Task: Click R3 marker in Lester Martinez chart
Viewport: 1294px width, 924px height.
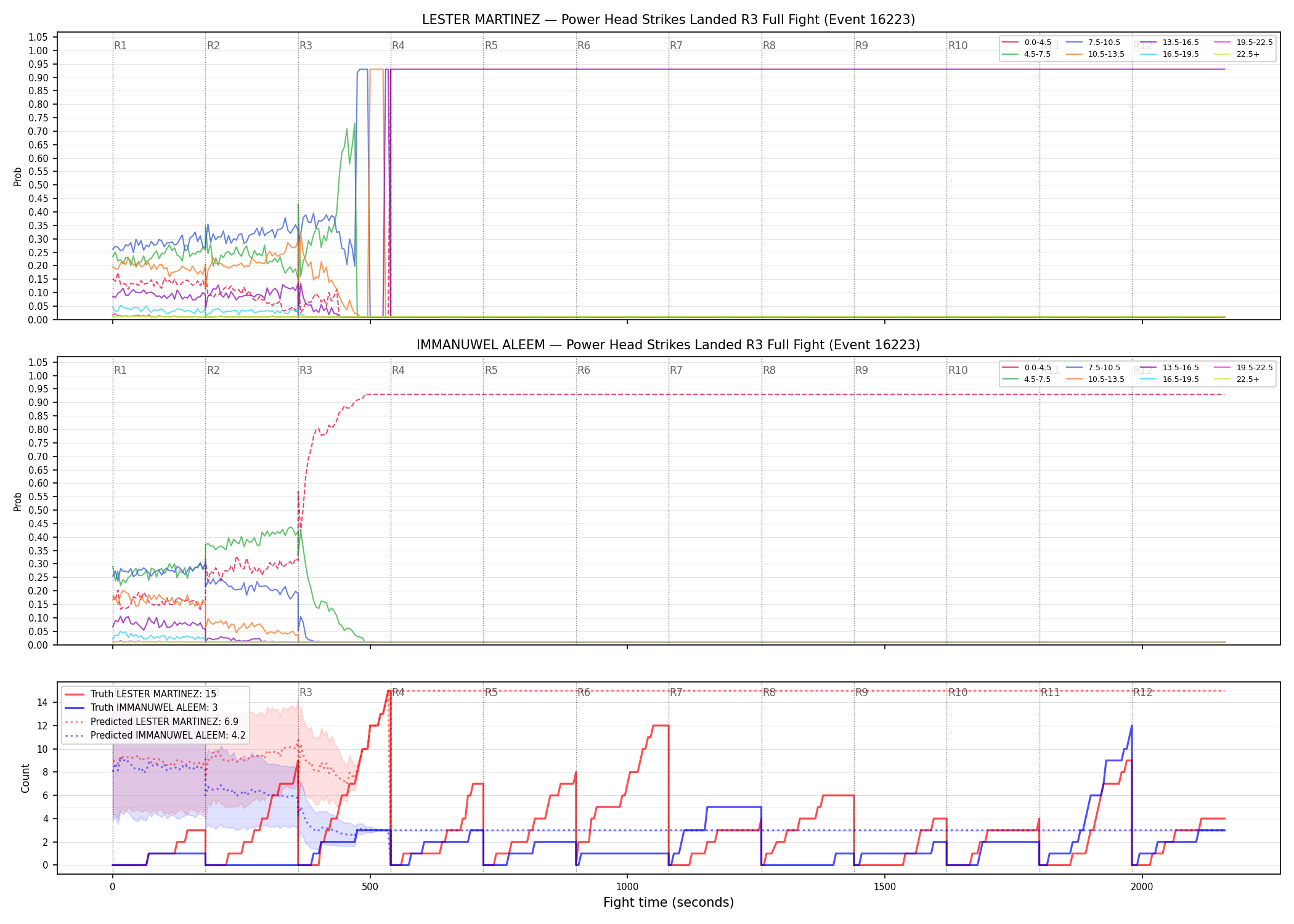Action: [x=306, y=46]
